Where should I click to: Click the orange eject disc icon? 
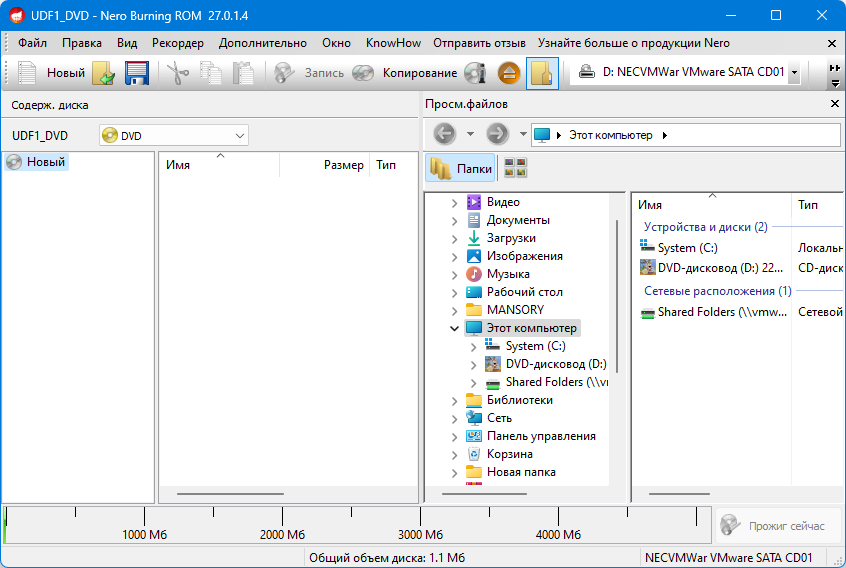(x=509, y=73)
